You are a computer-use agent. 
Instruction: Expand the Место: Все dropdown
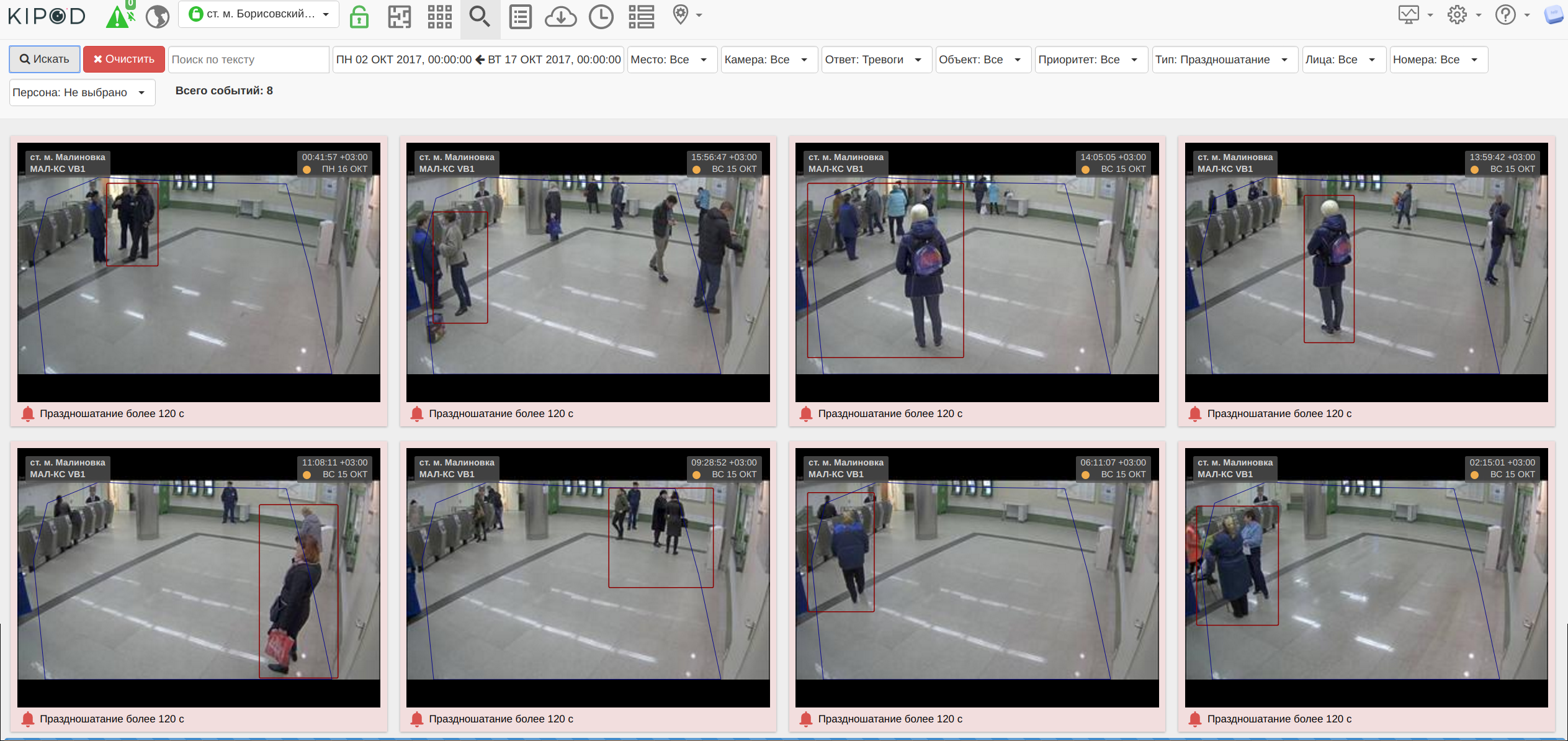pyautogui.click(x=672, y=60)
